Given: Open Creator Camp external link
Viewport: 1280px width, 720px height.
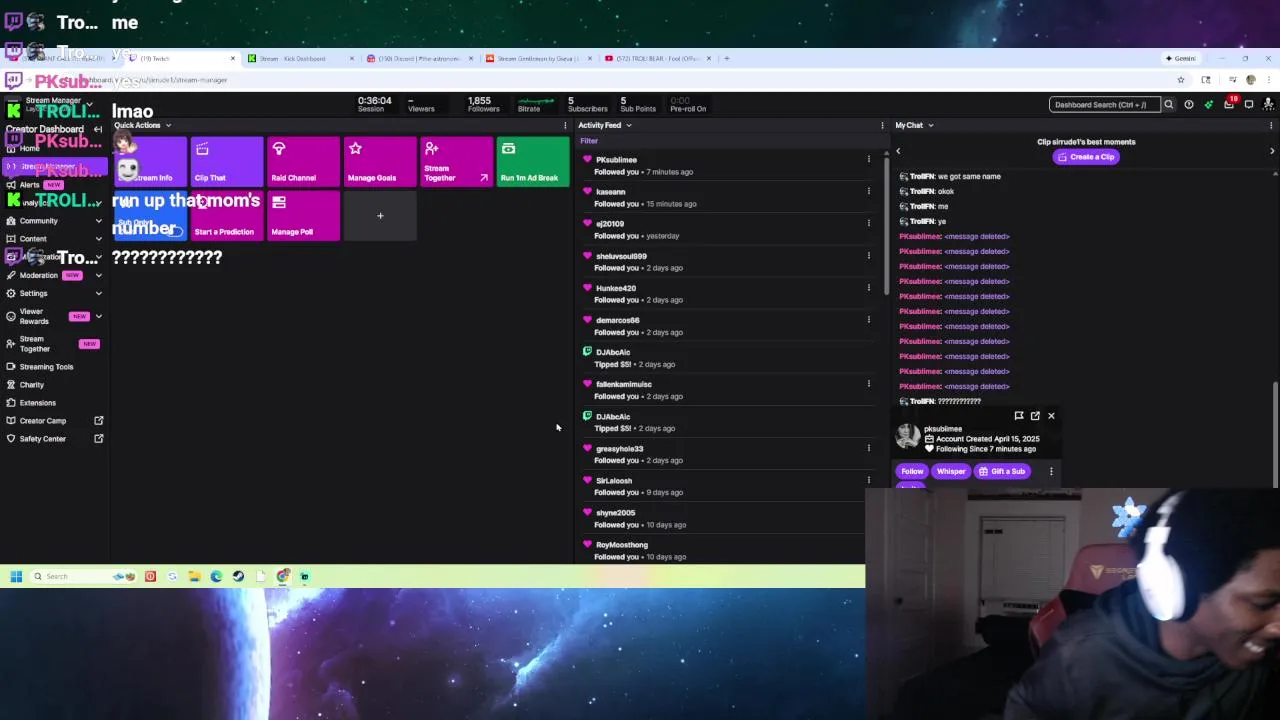Looking at the screenshot, I should (98, 420).
